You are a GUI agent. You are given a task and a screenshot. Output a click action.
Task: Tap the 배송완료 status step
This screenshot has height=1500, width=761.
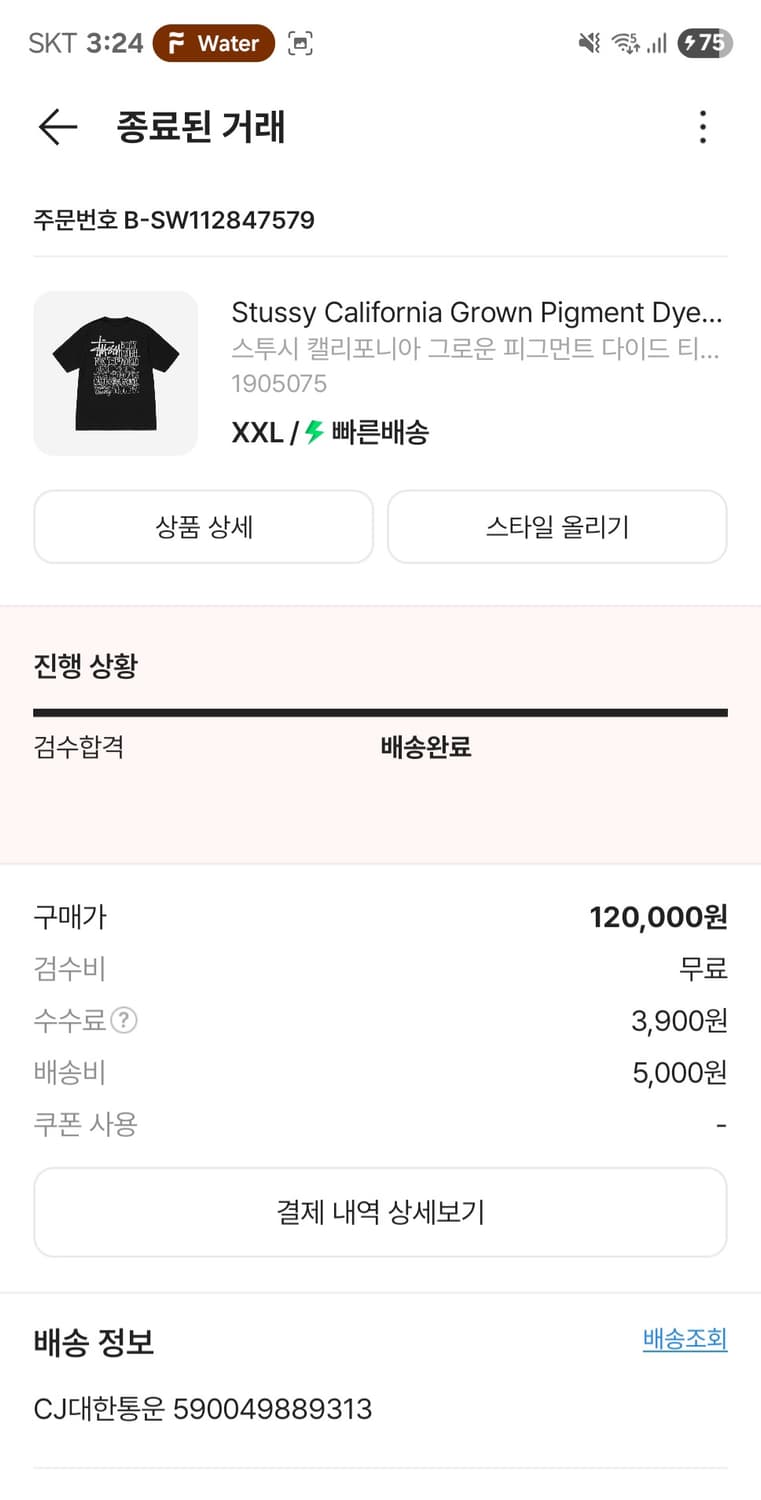coord(426,747)
